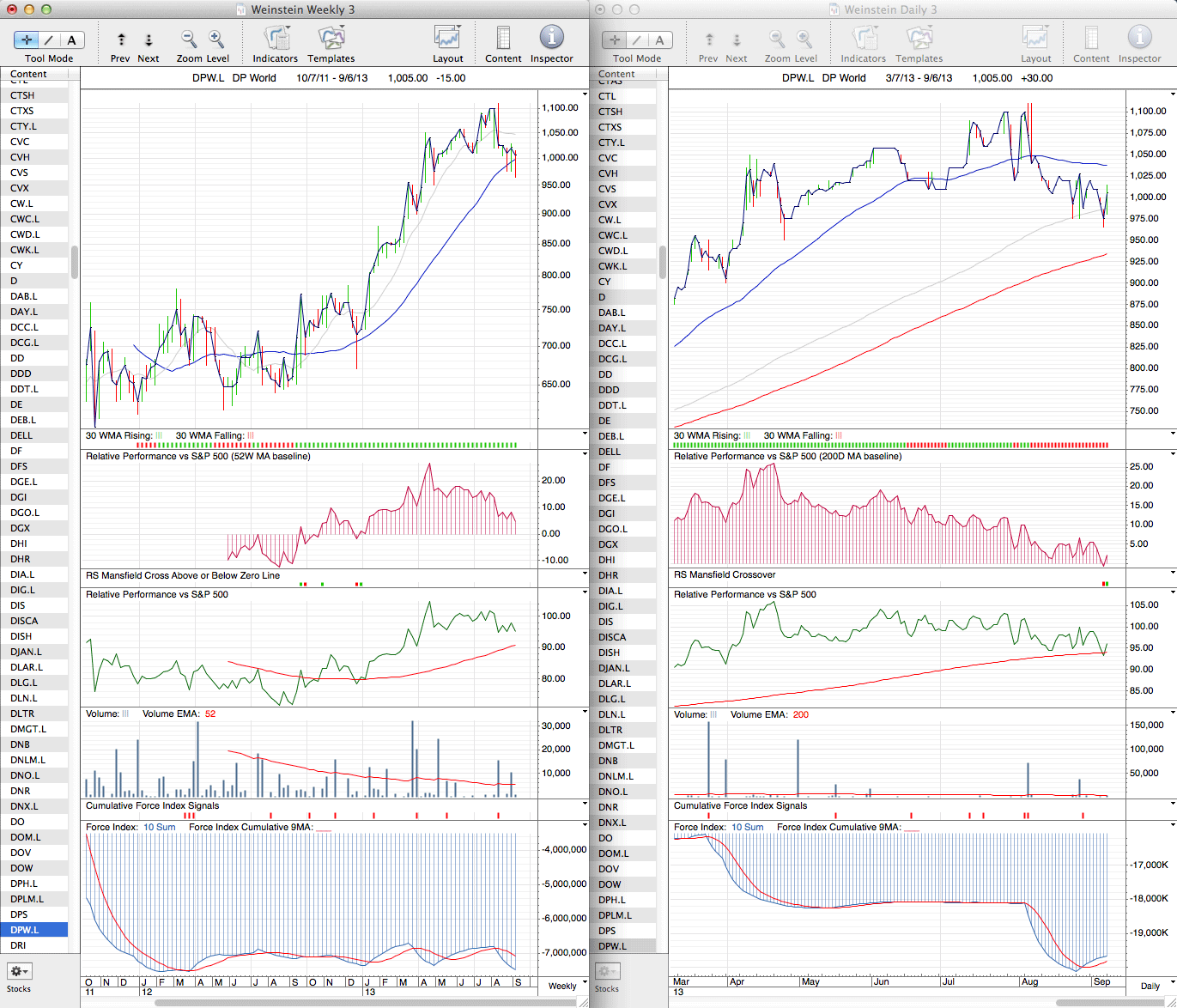Select the line drawing tool in Weekly window
Screen dimensions: 1177x1008
click(49, 39)
